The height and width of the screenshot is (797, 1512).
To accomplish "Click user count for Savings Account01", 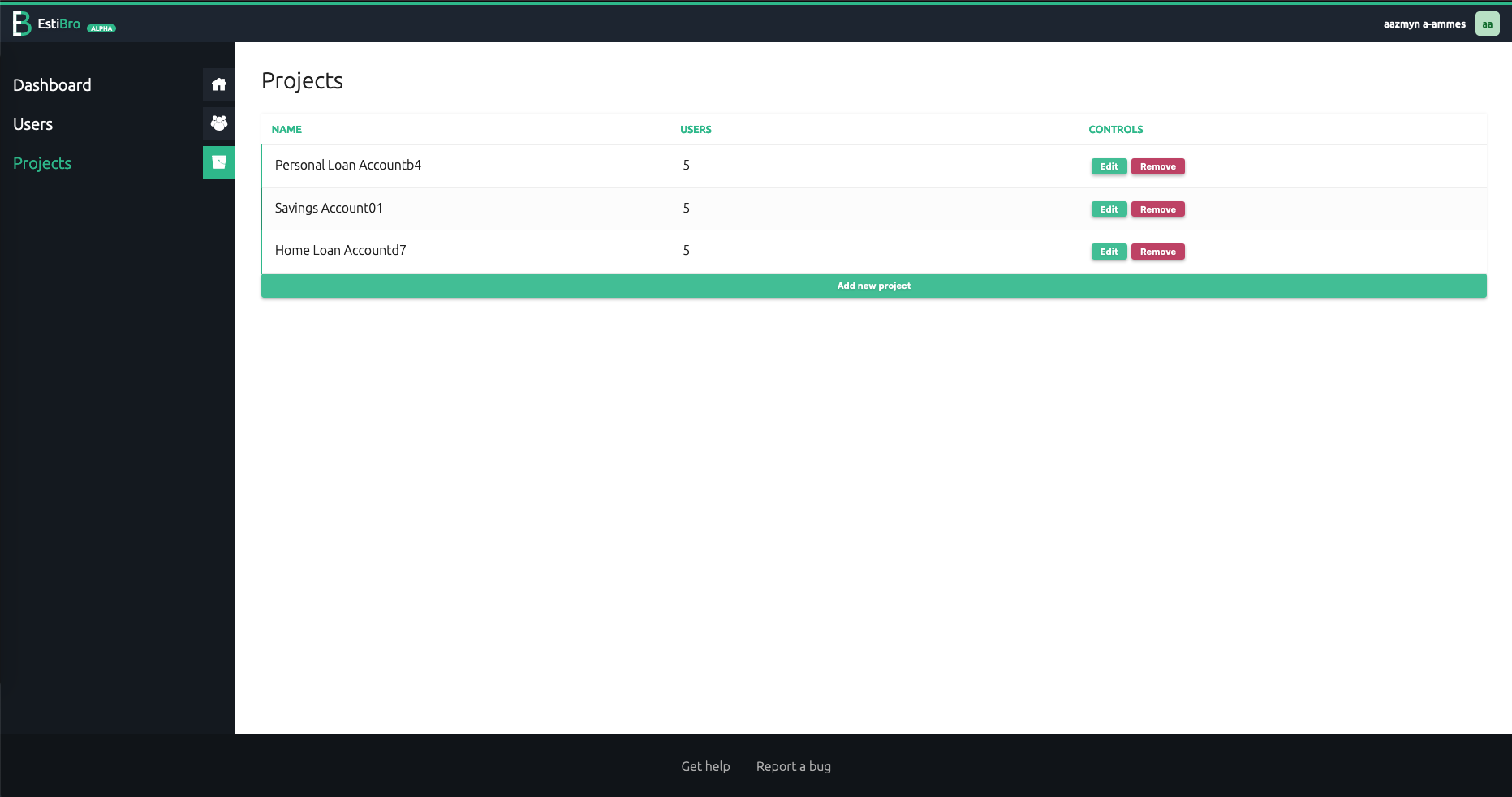I will [x=687, y=209].
